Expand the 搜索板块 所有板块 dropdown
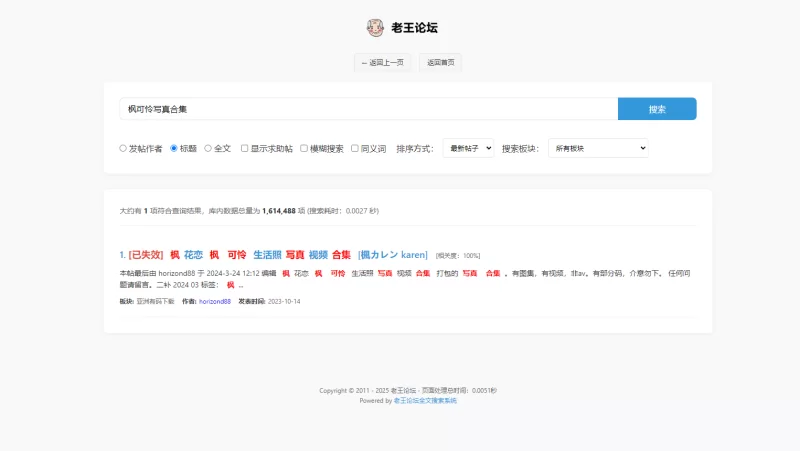Viewport: 800px width, 451px height. point(598,148)
